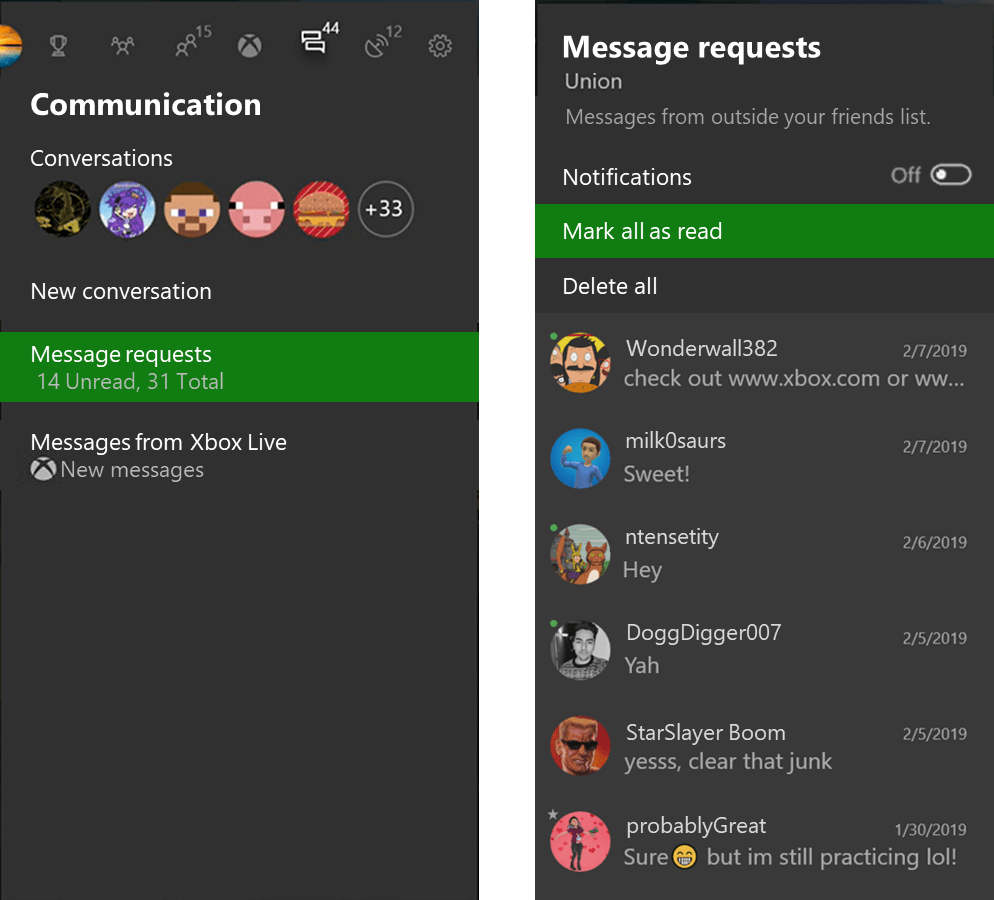Open the Broadcast tab with 12 badge
Image resolution: width=994 pixels, height=900 pixels.
click(x=382, y=42)
